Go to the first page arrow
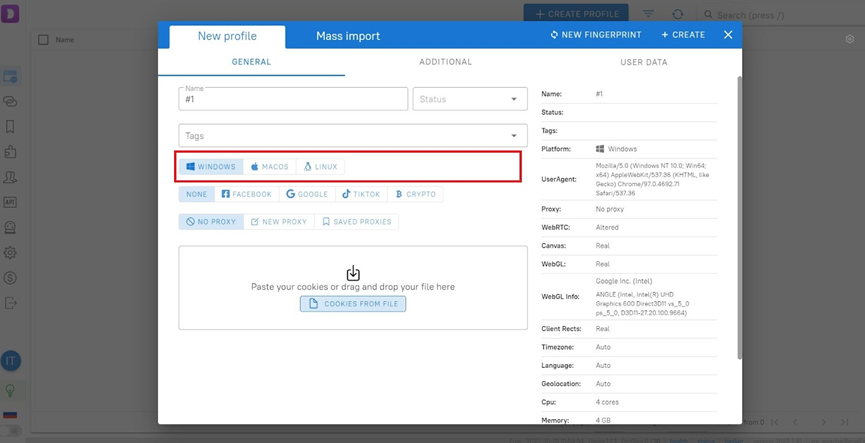The image size is (865, 443). [x=775, y=422]
